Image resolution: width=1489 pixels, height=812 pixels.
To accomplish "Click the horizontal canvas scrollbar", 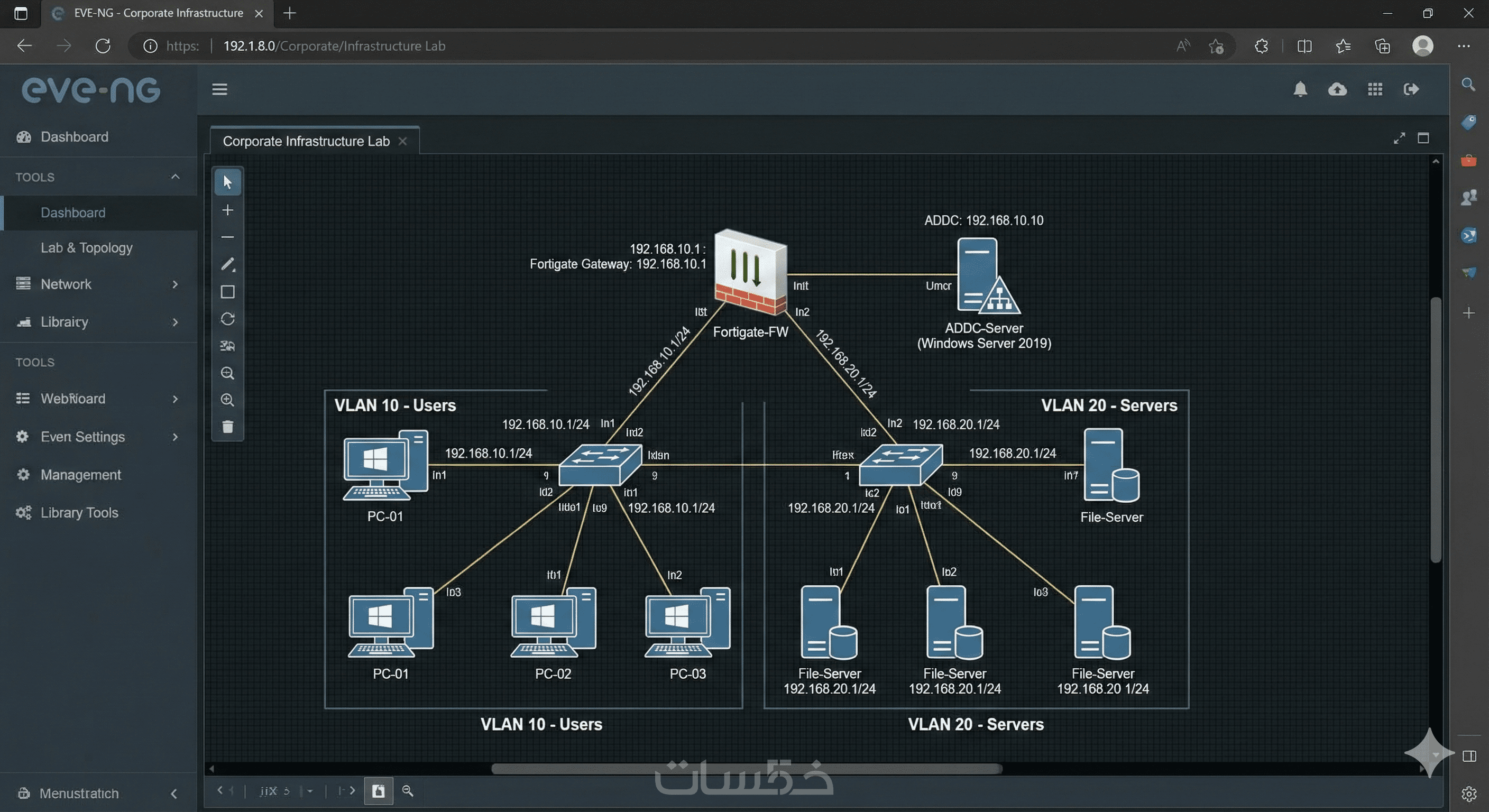I will coord(746,769).
